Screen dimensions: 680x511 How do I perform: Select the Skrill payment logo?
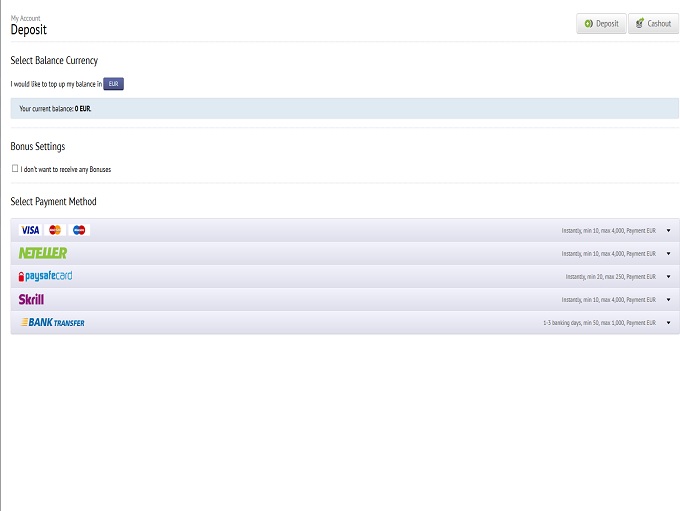(x=31, y=299)
